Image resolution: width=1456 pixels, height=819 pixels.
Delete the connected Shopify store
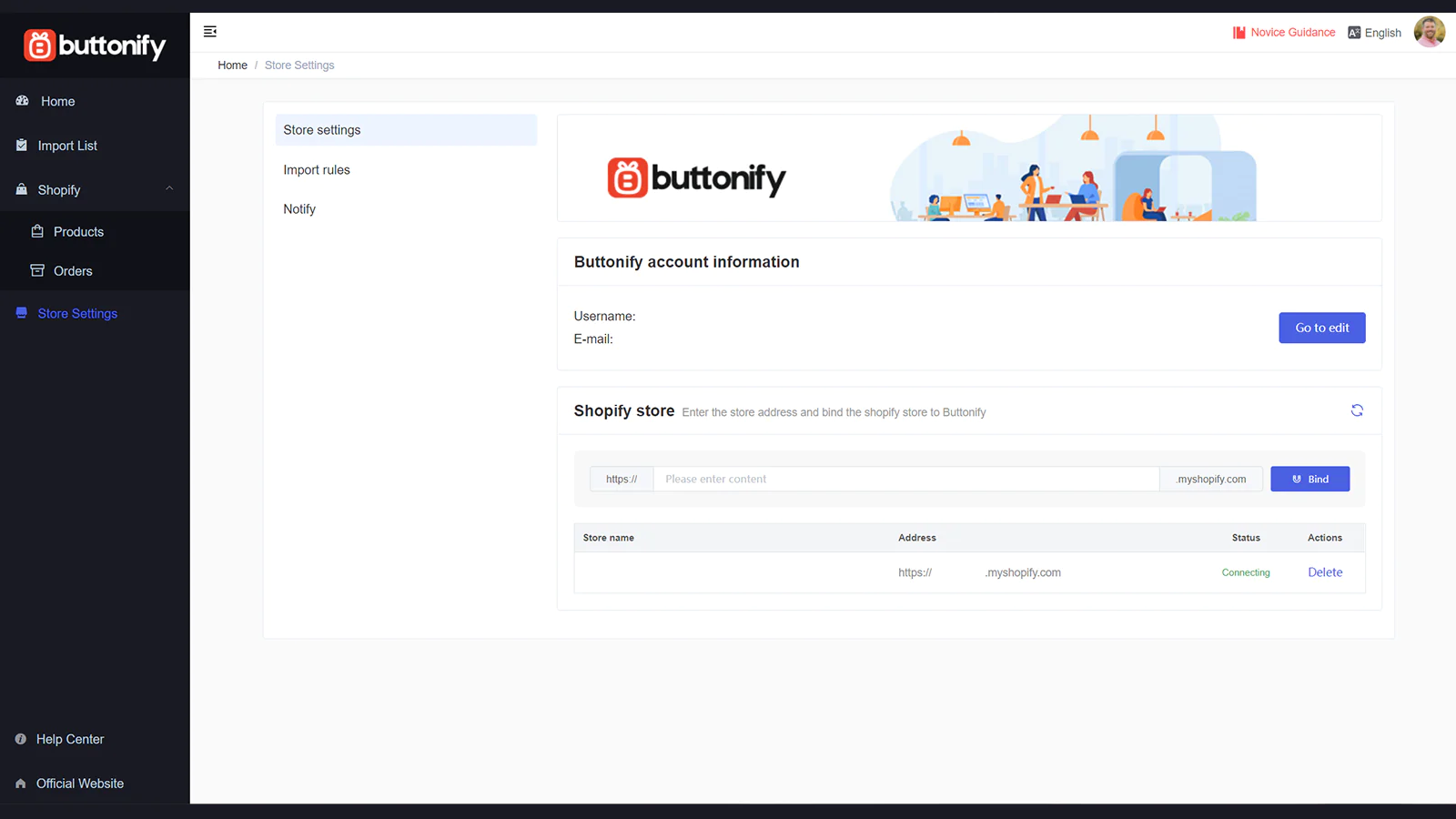[x=1325, y=572]
